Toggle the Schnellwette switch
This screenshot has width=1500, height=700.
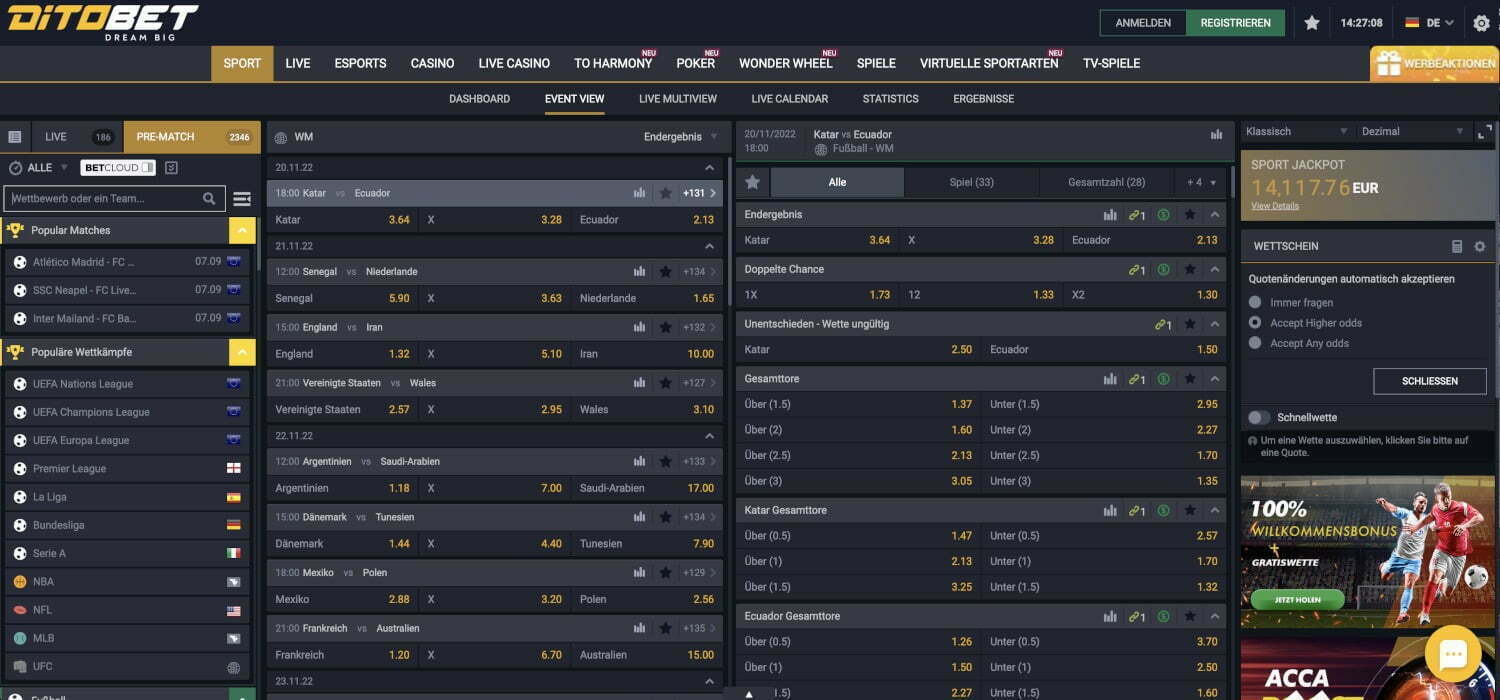(1259, 418)
